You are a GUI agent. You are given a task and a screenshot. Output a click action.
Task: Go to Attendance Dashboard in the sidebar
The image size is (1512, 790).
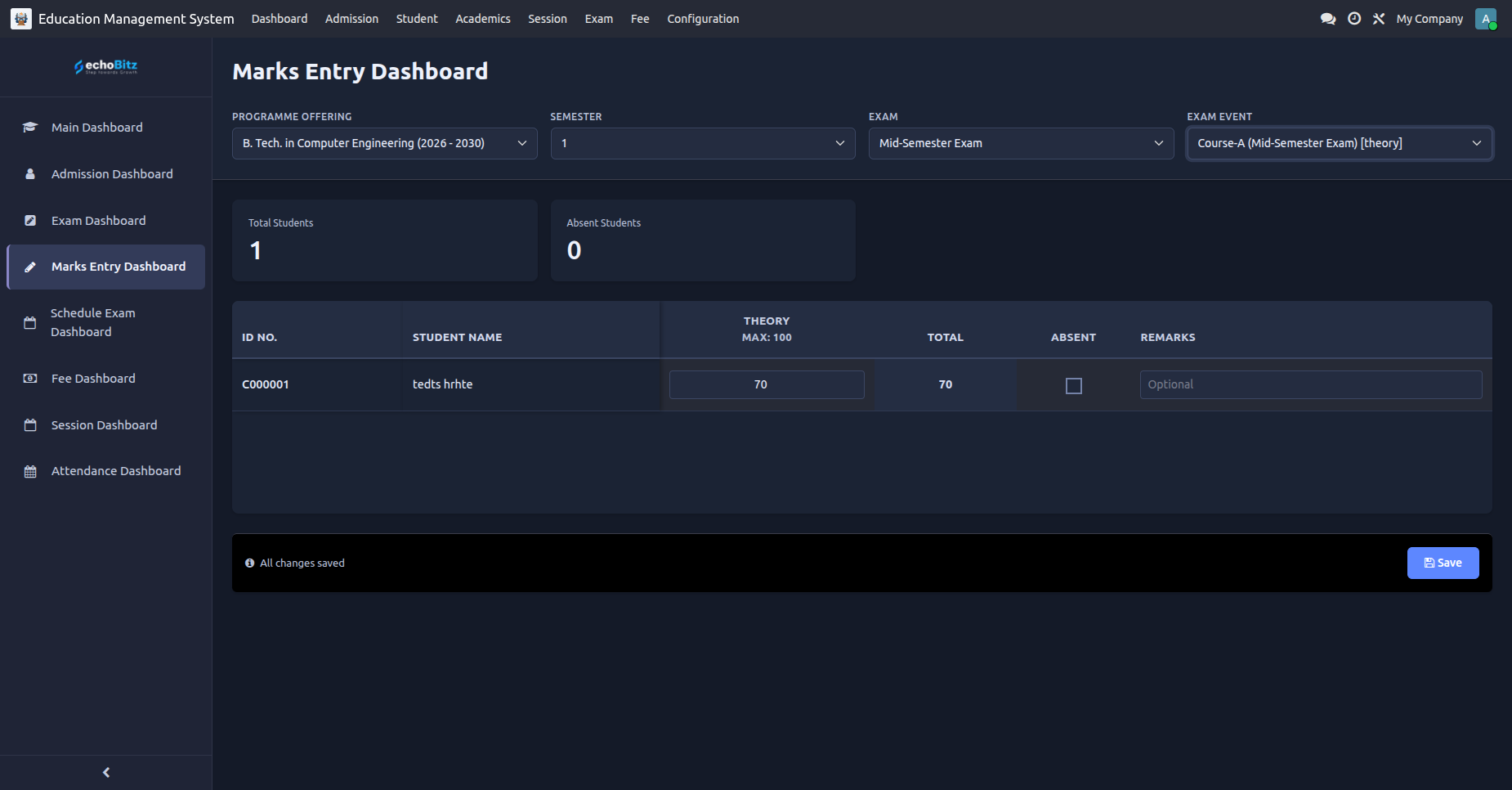point(106,471)
